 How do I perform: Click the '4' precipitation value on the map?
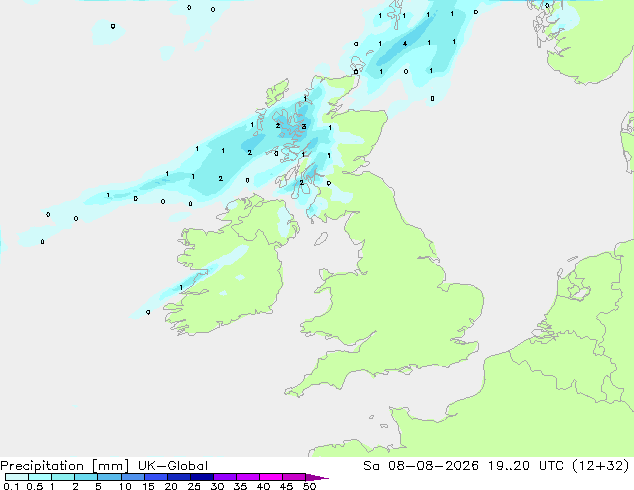coord(405,44)
